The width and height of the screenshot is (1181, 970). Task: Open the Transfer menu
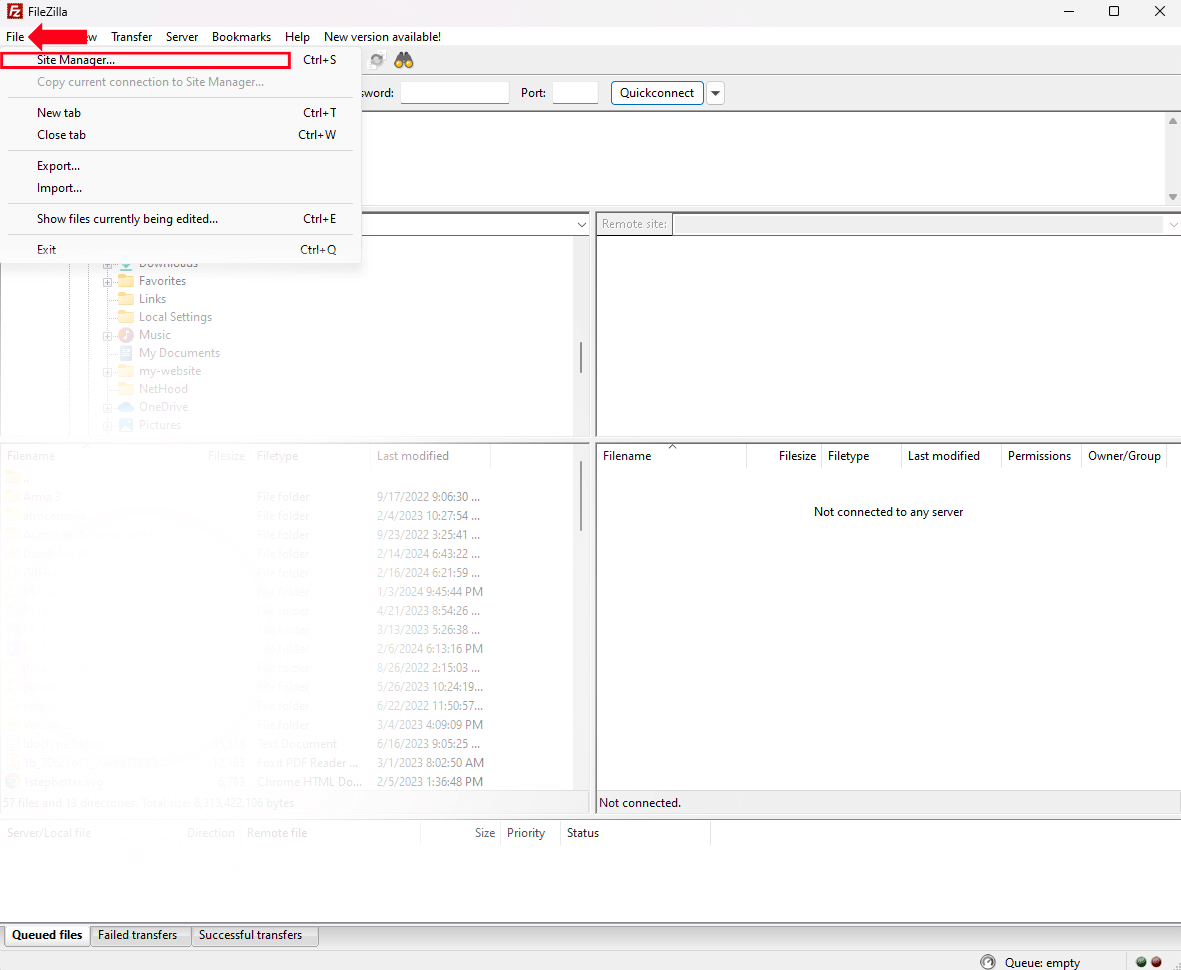click(132, 37)
